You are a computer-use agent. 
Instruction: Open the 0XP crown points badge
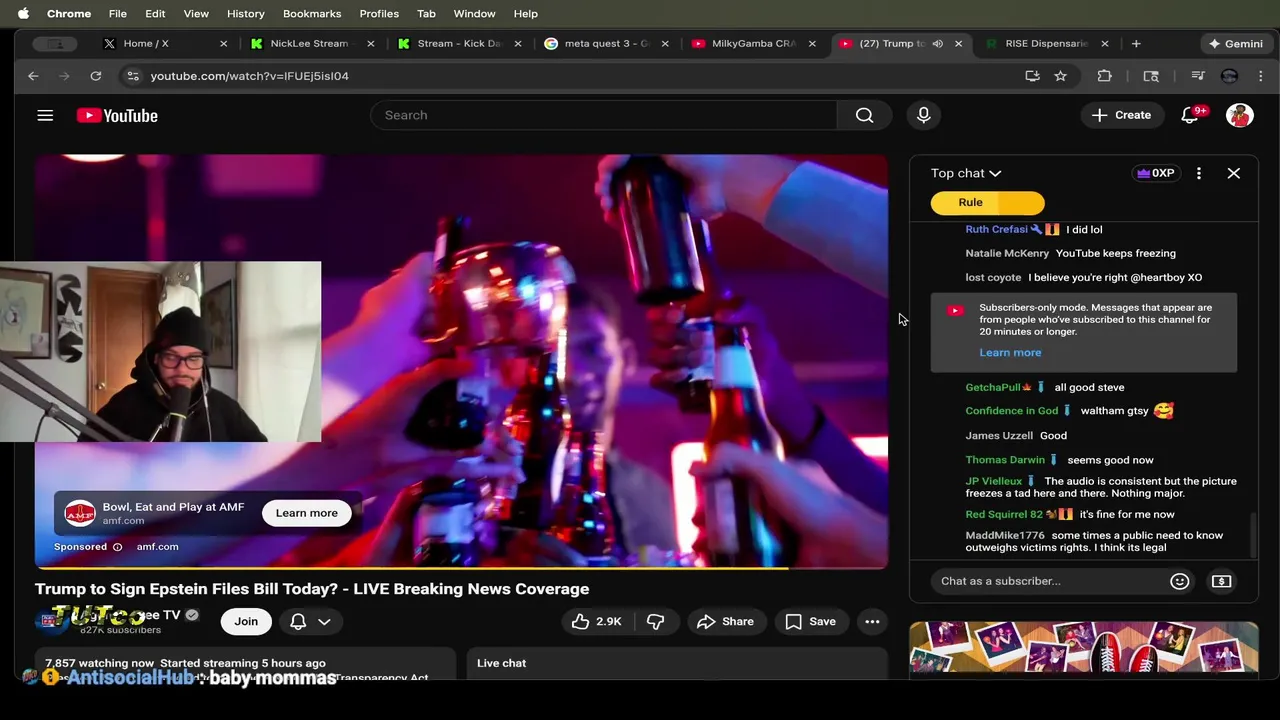coord(1155,173)
